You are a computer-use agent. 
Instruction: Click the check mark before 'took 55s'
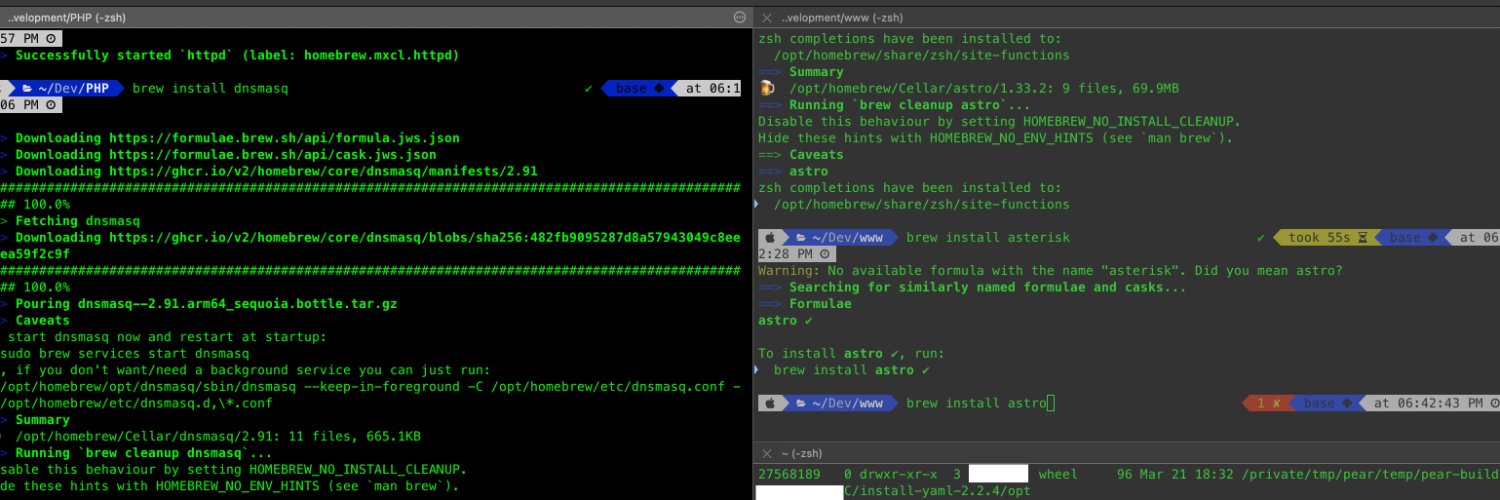pos(1261,238)
